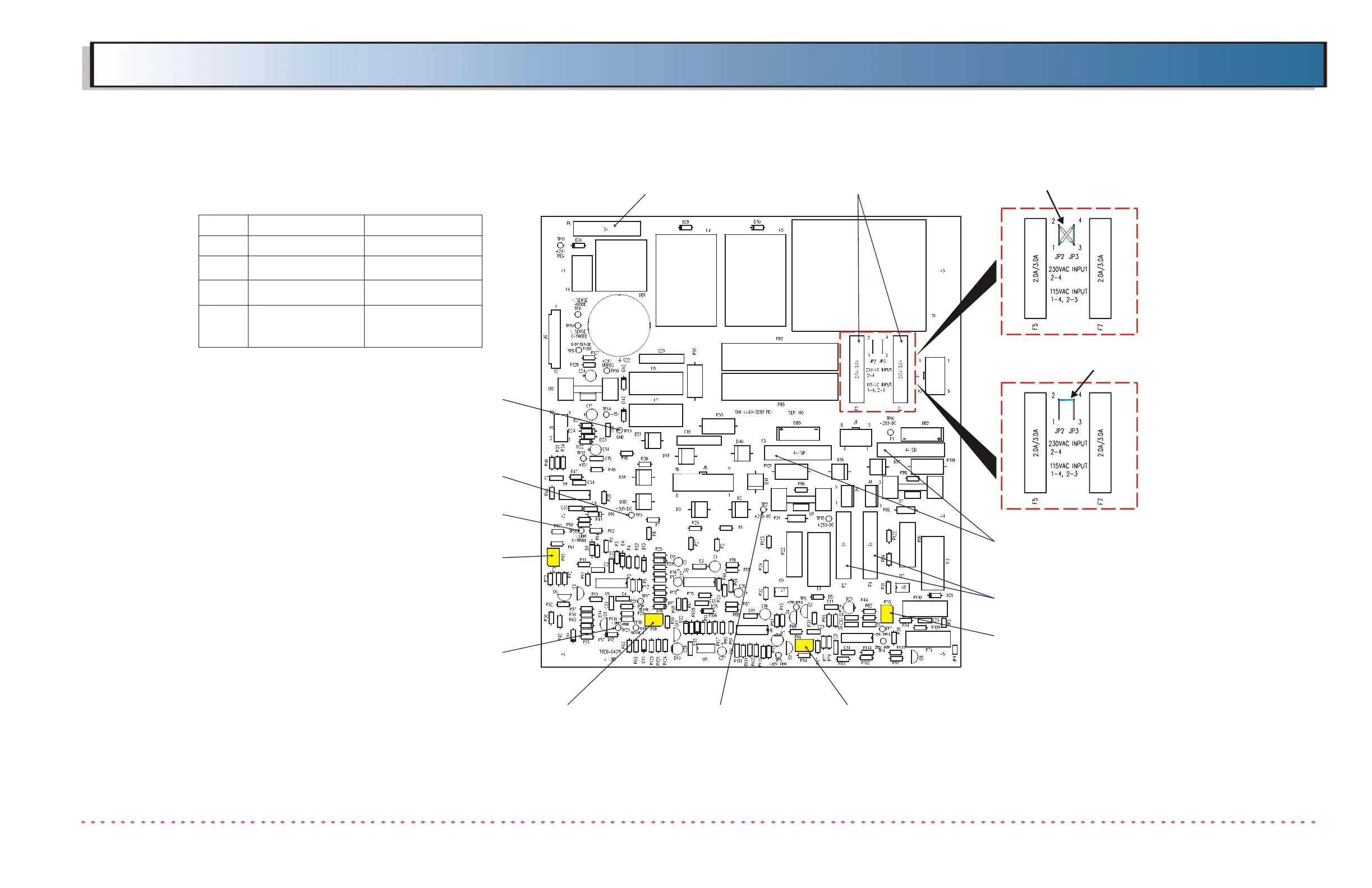Click the crossed JP2 JP3 jumpers in upper inset
Image resolution: width=1372 pixels, height=888 pixels.
1066,234
